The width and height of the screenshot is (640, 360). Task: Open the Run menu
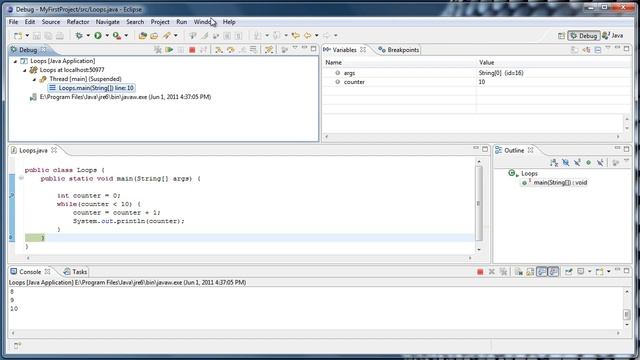(182, 22)
